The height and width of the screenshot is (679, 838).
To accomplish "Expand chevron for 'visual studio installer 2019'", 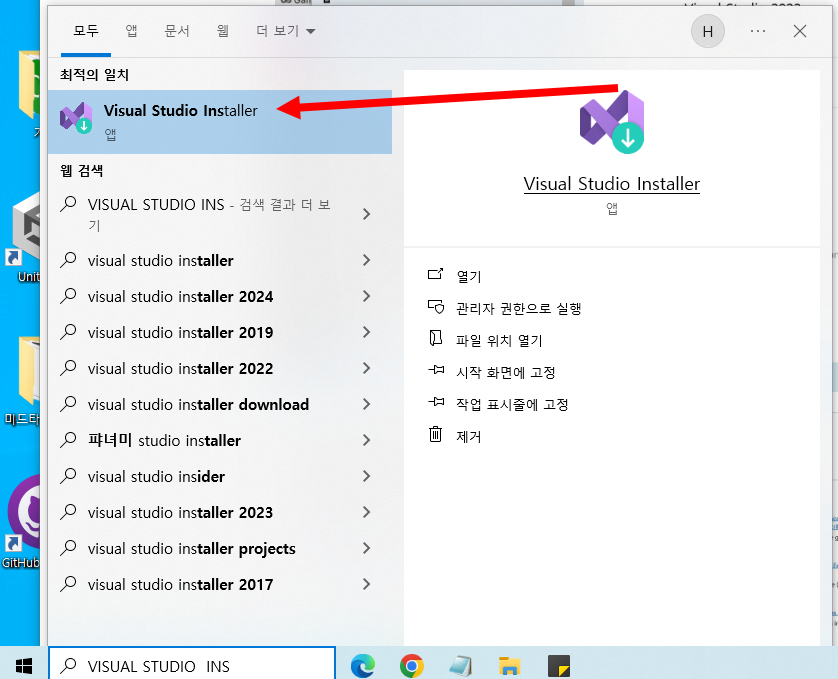I will (x=367, y=333).
